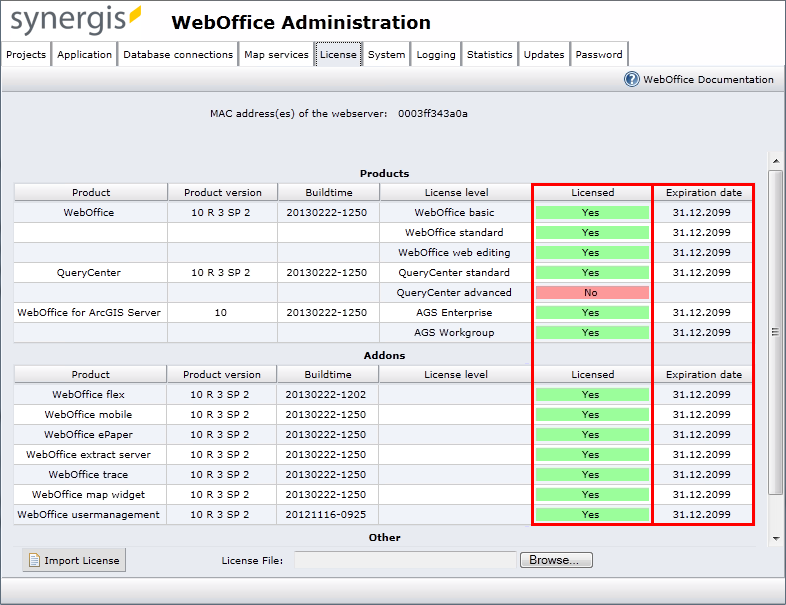Click the Addons table Buildtime header
Viewport: 786px width, 605px height.
pos(328,374)
